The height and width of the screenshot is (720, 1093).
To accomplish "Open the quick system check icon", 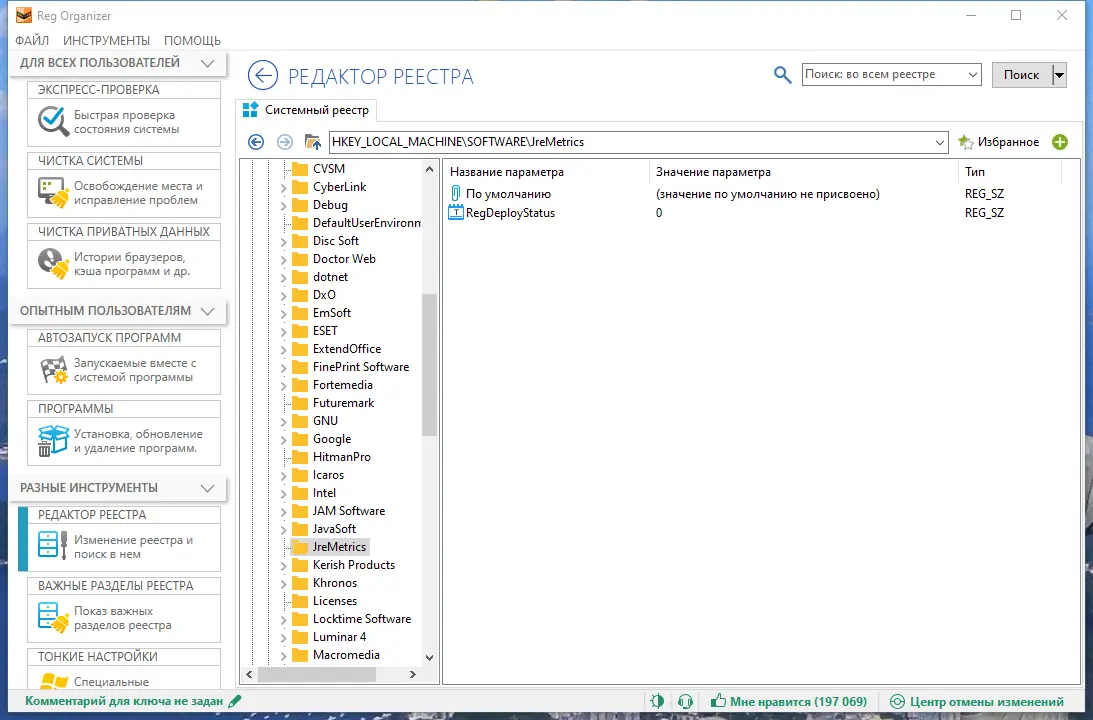I will (53, 121).
